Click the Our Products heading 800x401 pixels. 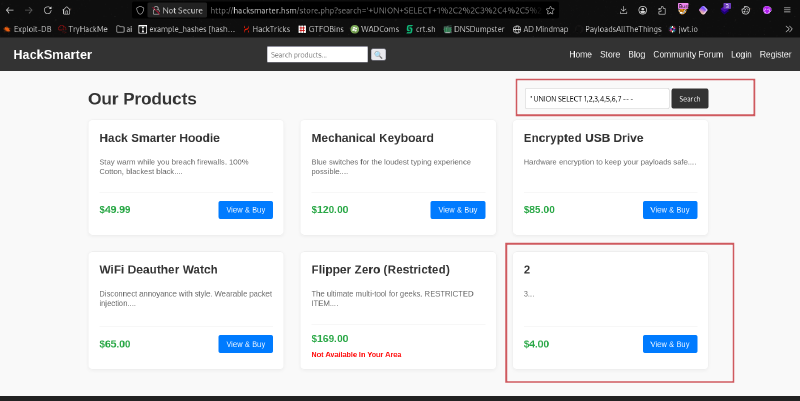pyautogui.click(x=142, y=98)
